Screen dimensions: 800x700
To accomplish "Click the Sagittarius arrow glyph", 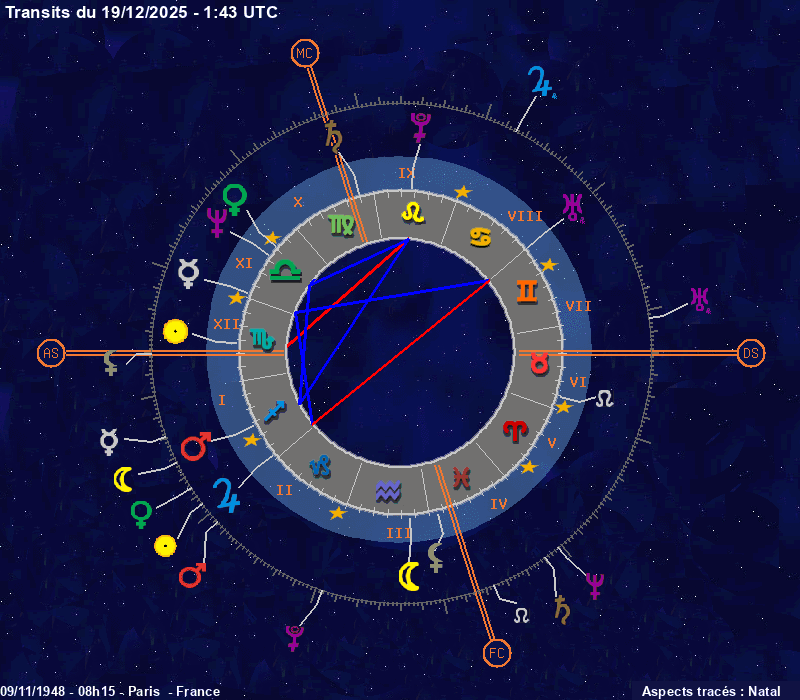I will 277,410.
